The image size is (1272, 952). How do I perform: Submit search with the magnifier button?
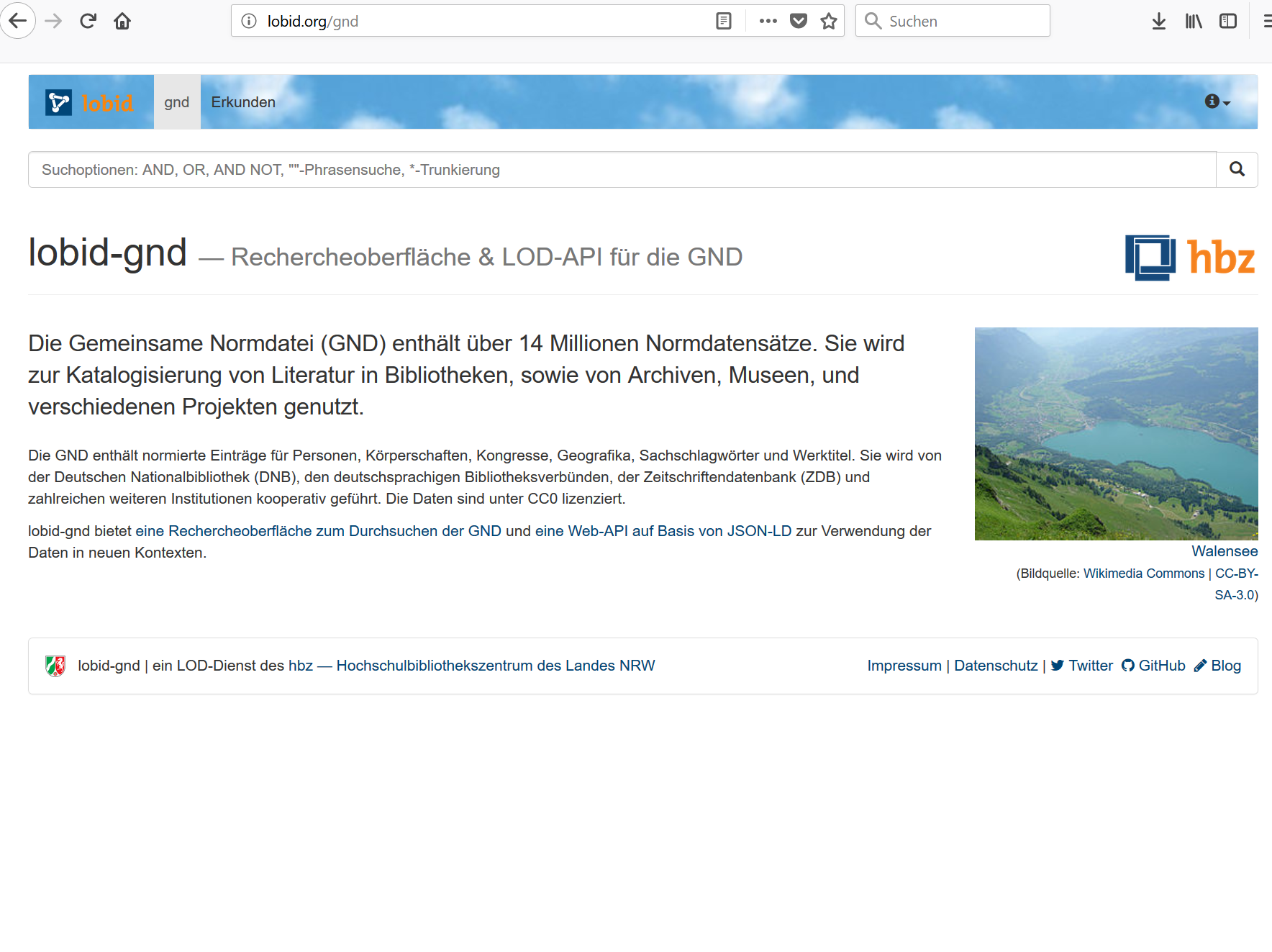[x=1237, y=169]
